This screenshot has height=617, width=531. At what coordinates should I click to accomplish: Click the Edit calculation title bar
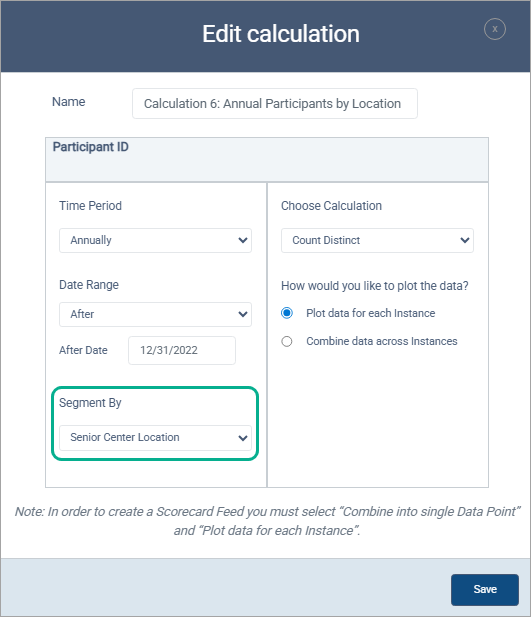(x=265, y=36)
